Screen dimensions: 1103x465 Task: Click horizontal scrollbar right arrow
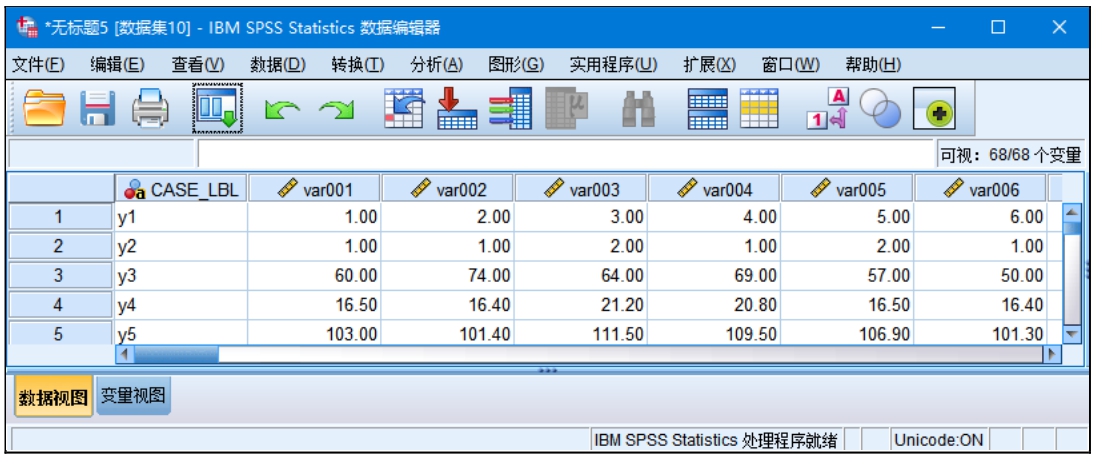[1052, 354]
